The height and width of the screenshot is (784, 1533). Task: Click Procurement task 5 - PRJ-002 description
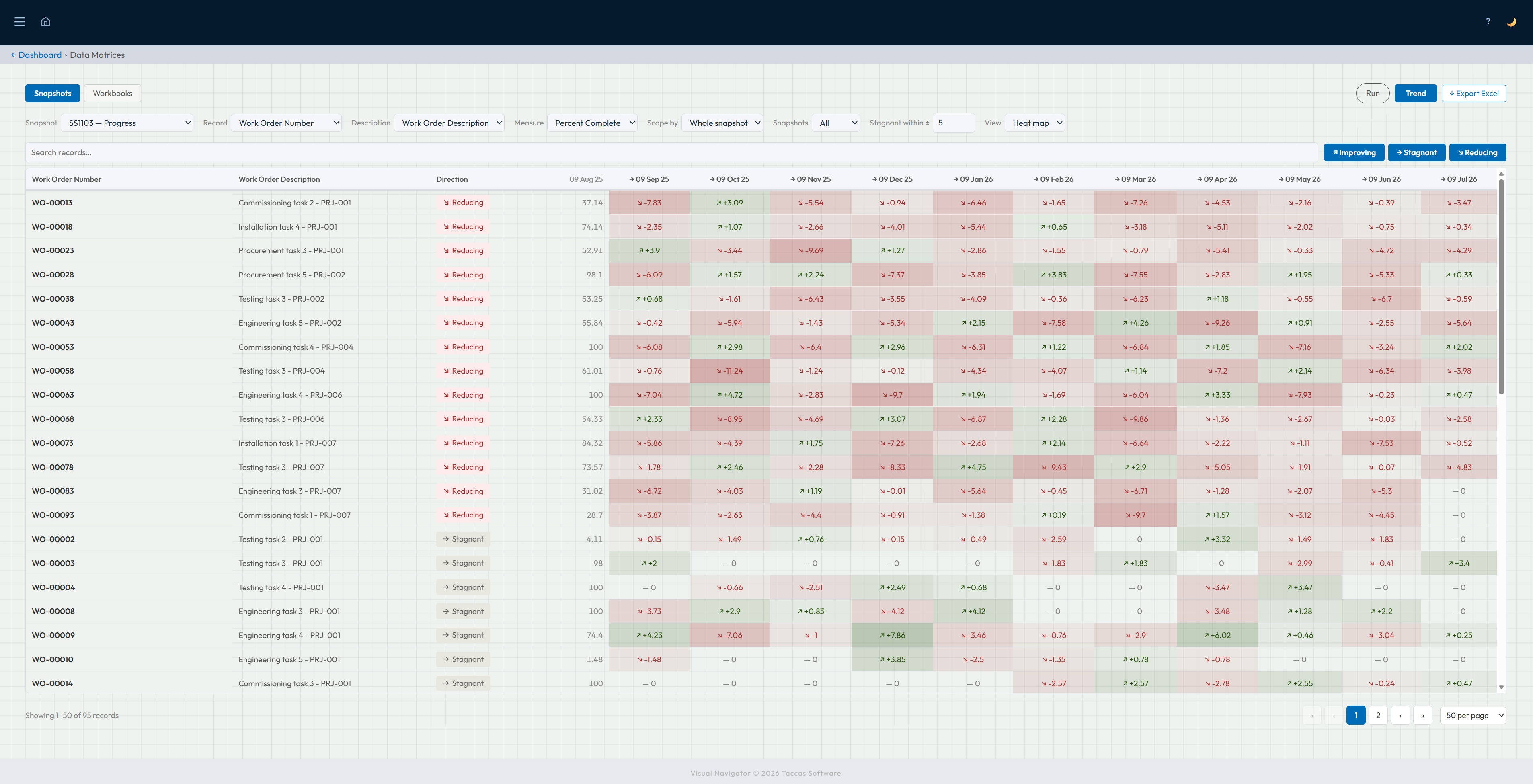pos(291,275)
